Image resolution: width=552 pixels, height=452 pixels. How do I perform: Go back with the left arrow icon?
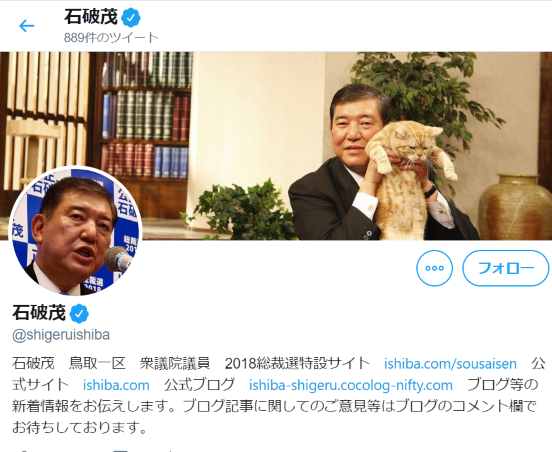click(x=27, y=26)
